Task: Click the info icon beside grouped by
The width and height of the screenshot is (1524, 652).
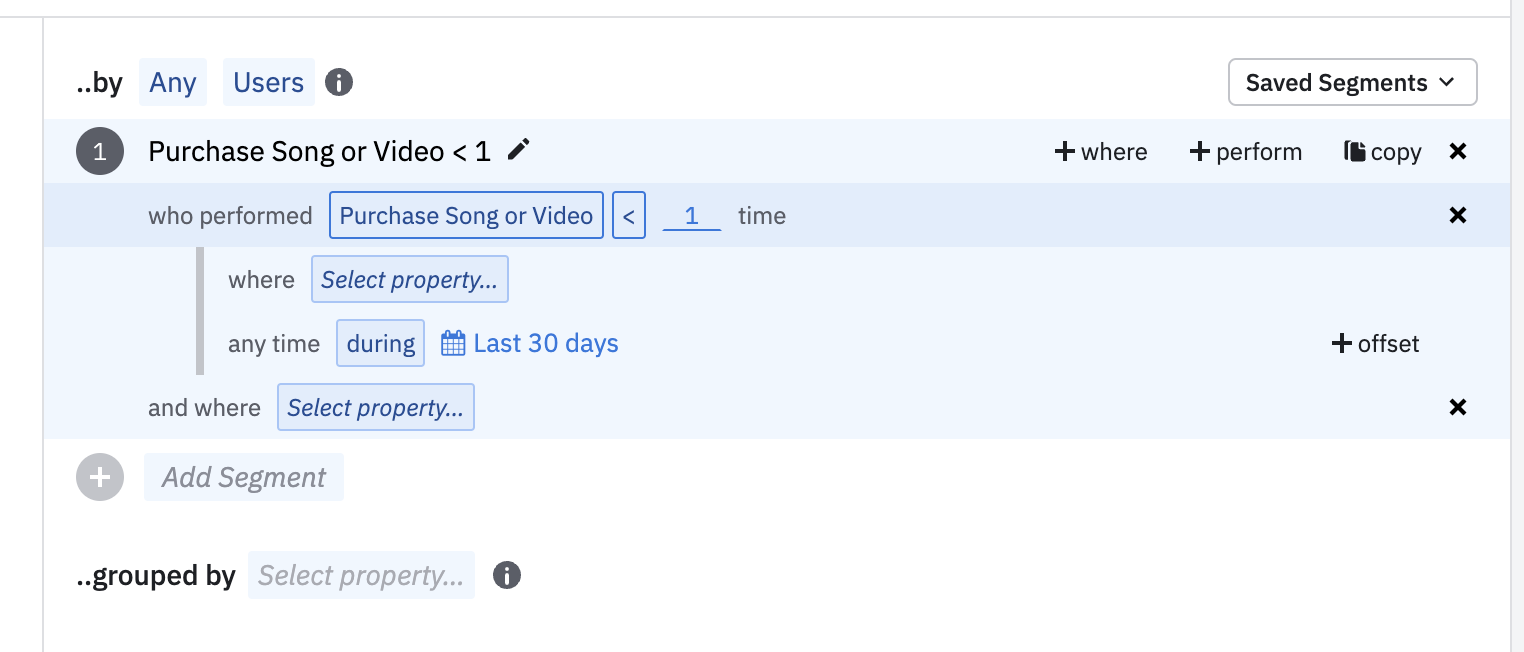Action: (507, 575)
